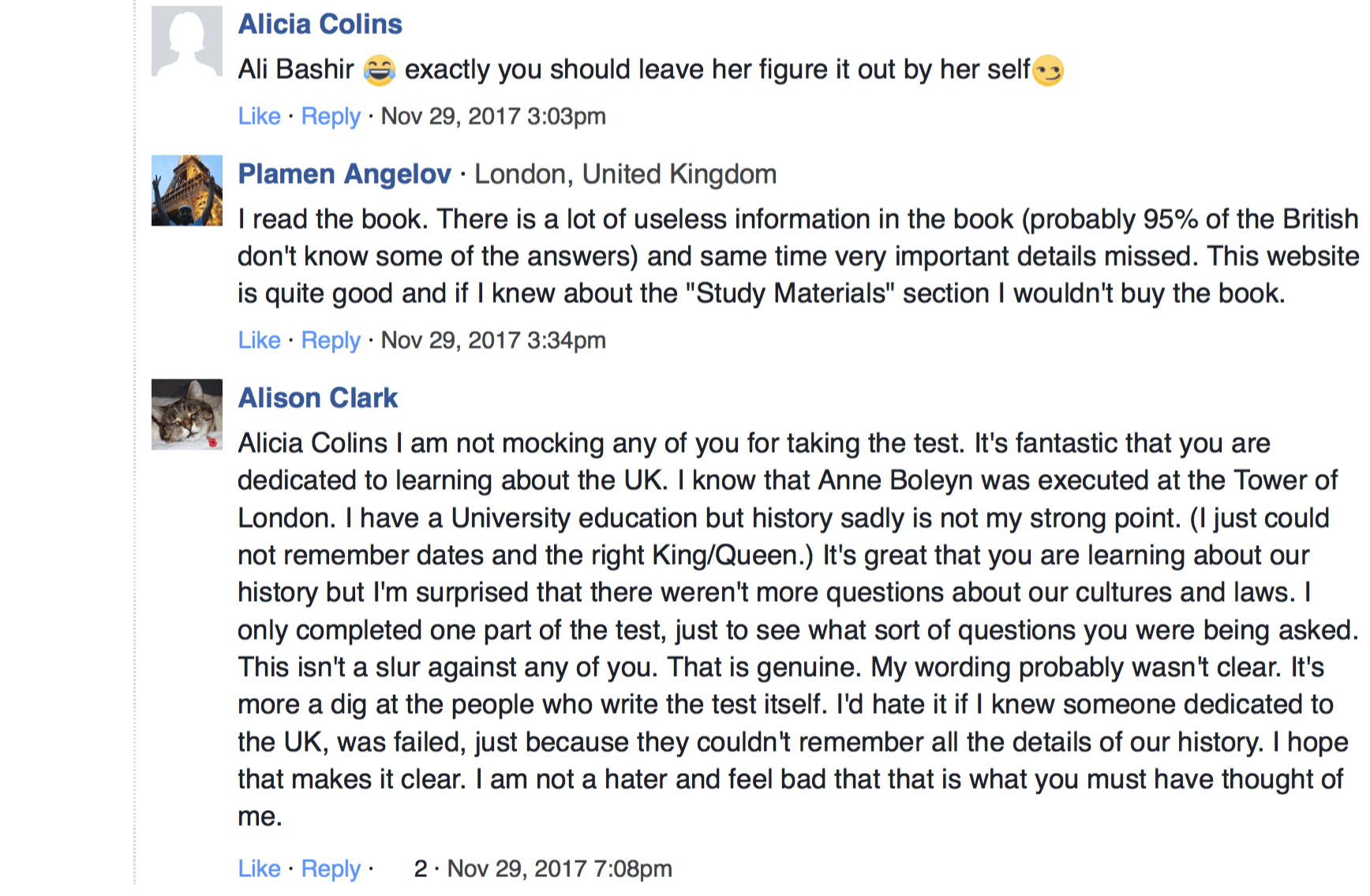Image resolution: width=1370 pixels, height=896 pixels.
Task: Like Alison Clark's long comment
Action: coord(259,868)
